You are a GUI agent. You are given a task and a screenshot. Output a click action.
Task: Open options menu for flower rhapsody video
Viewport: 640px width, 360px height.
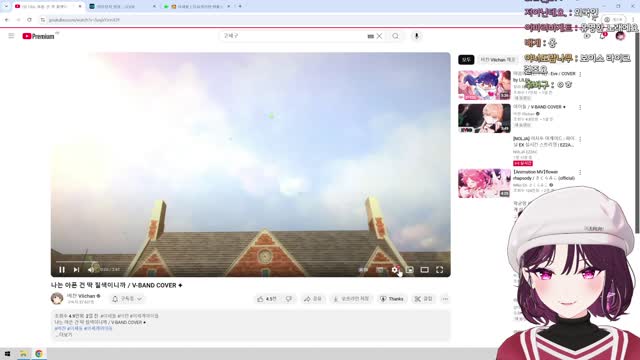(x=580, y=173)
